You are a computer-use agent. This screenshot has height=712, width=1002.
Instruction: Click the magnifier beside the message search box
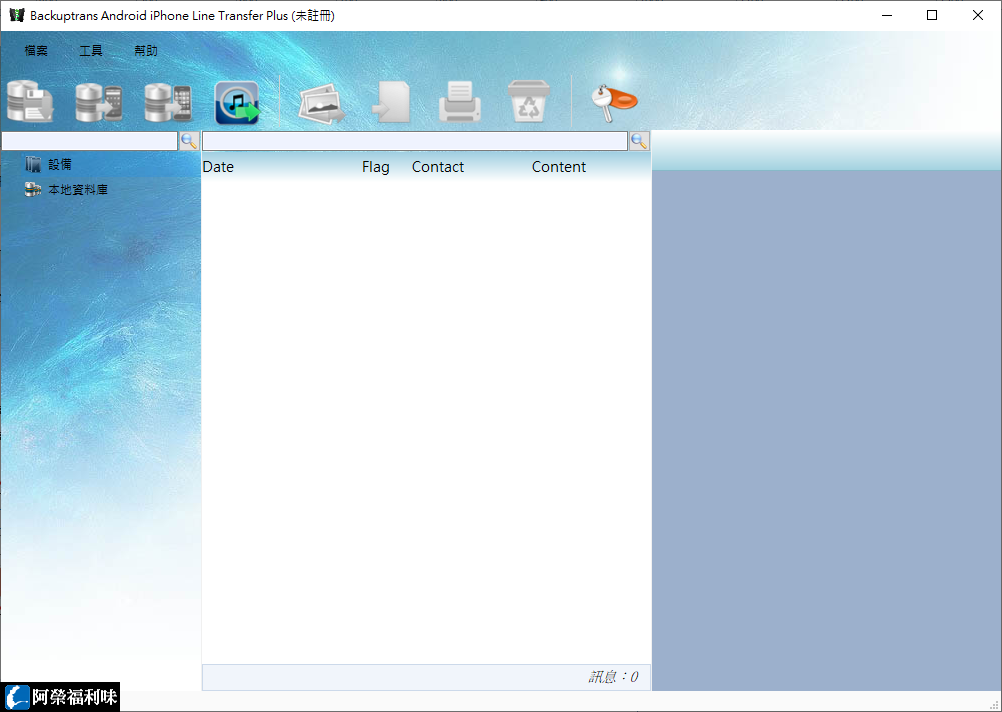tap(640, 141)
